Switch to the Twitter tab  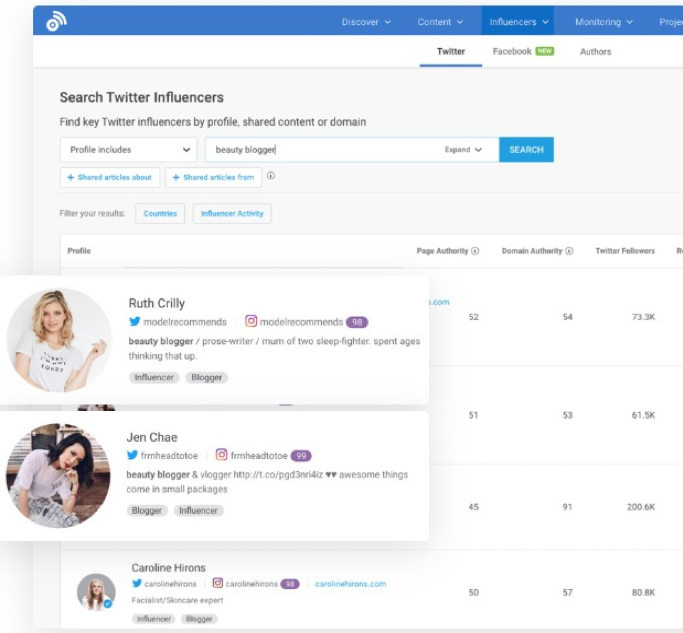(x=451, y=51)
